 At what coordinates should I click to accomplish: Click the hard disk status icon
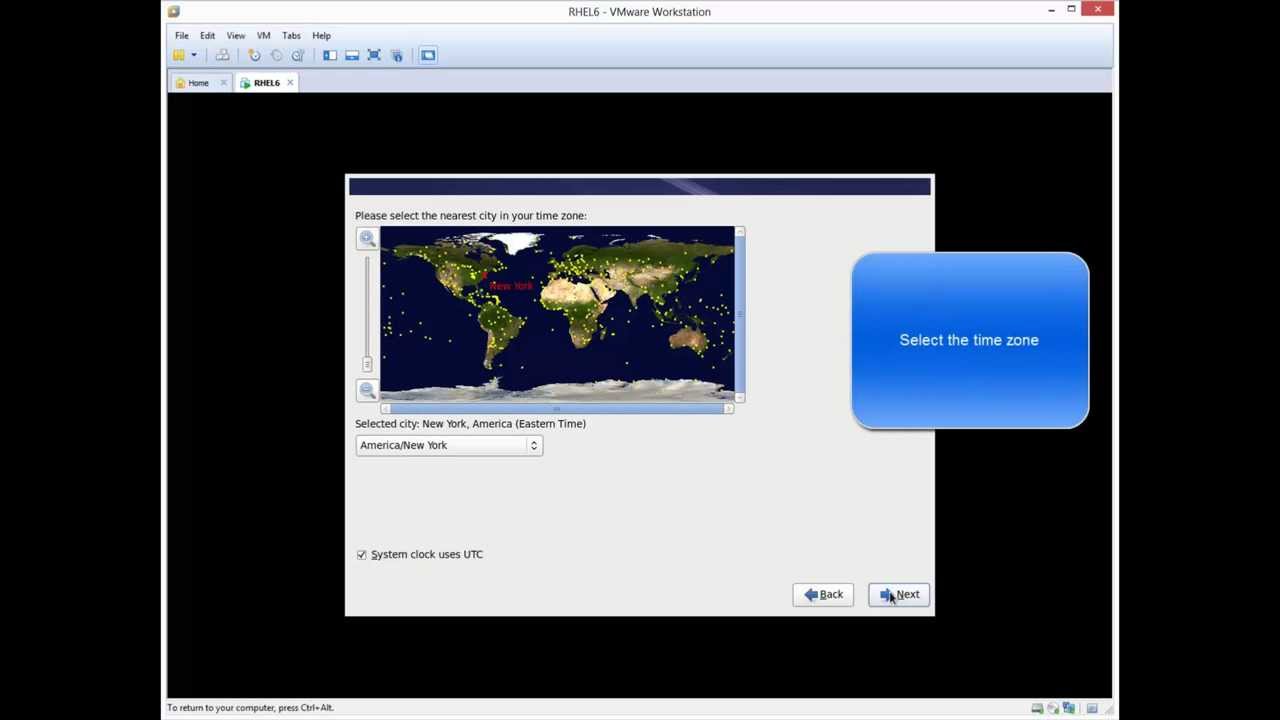coord(1037,708)
